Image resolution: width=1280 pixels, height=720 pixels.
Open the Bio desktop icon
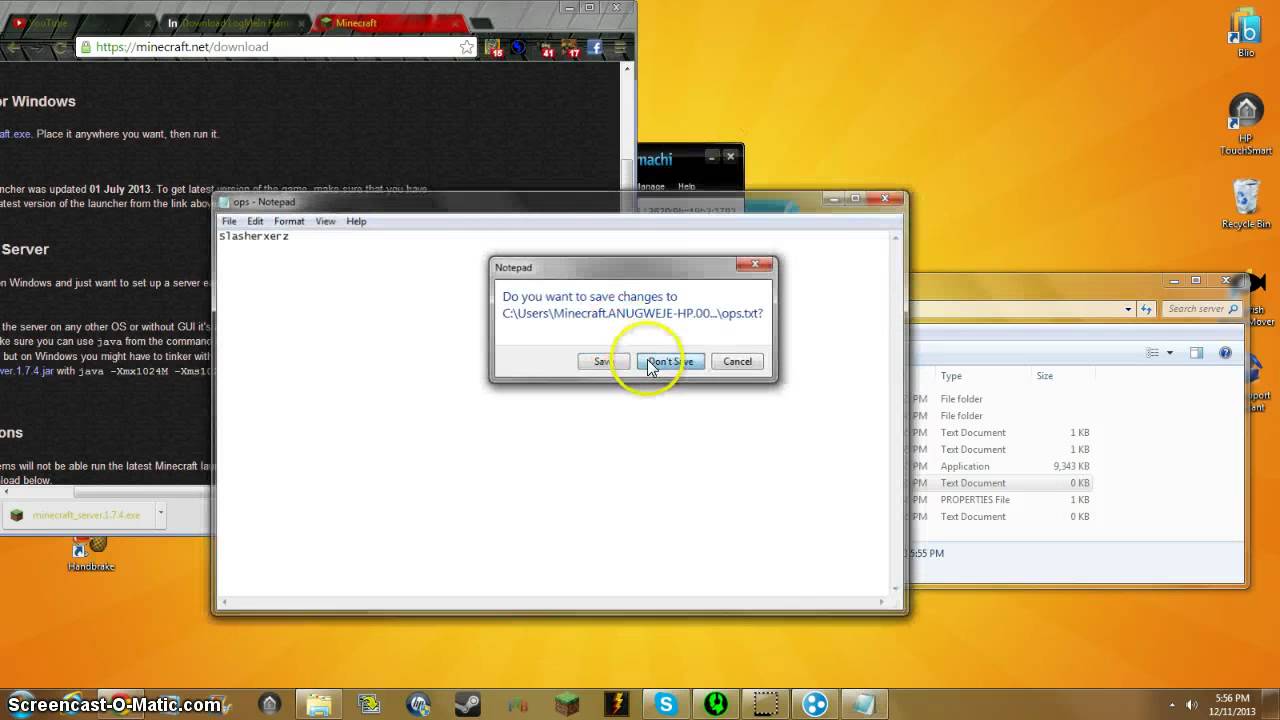tap(1245, 33)
